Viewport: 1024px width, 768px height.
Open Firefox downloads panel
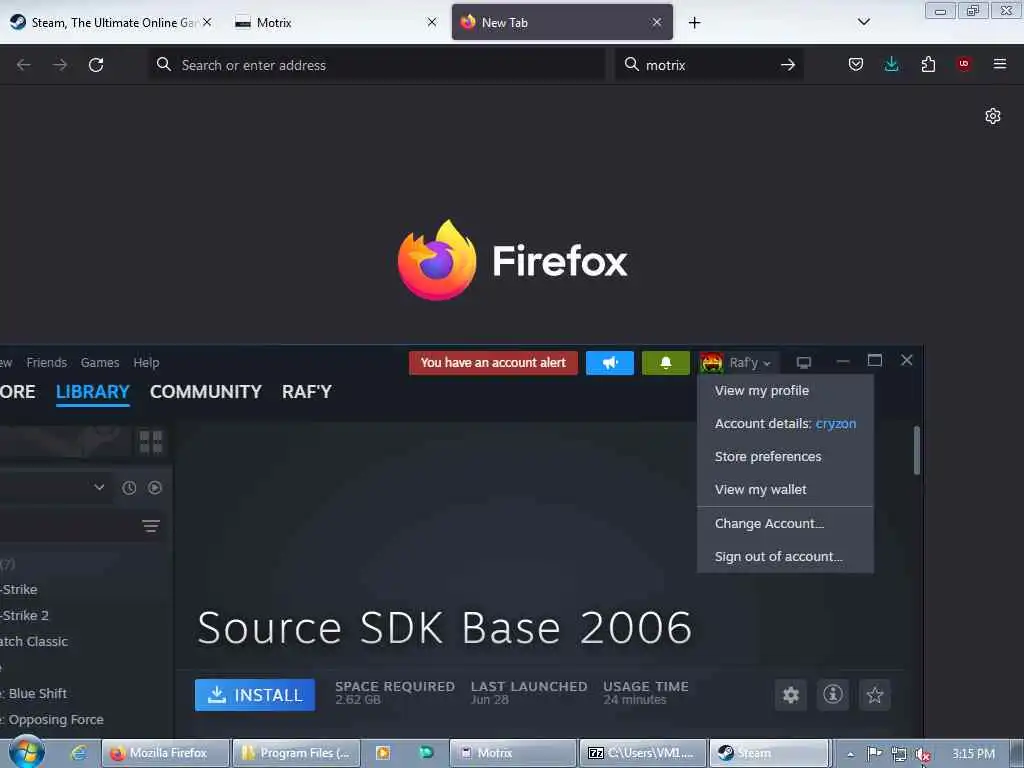[891, 64]
